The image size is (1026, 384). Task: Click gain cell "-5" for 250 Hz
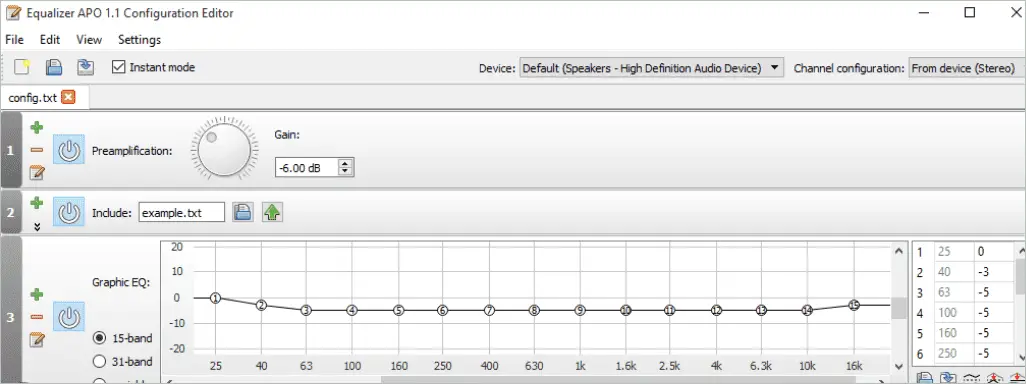pos(994,353)
